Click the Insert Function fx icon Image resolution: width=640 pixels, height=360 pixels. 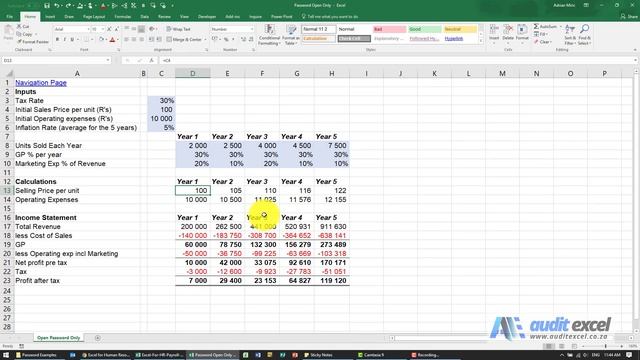(x=151, y=60)
